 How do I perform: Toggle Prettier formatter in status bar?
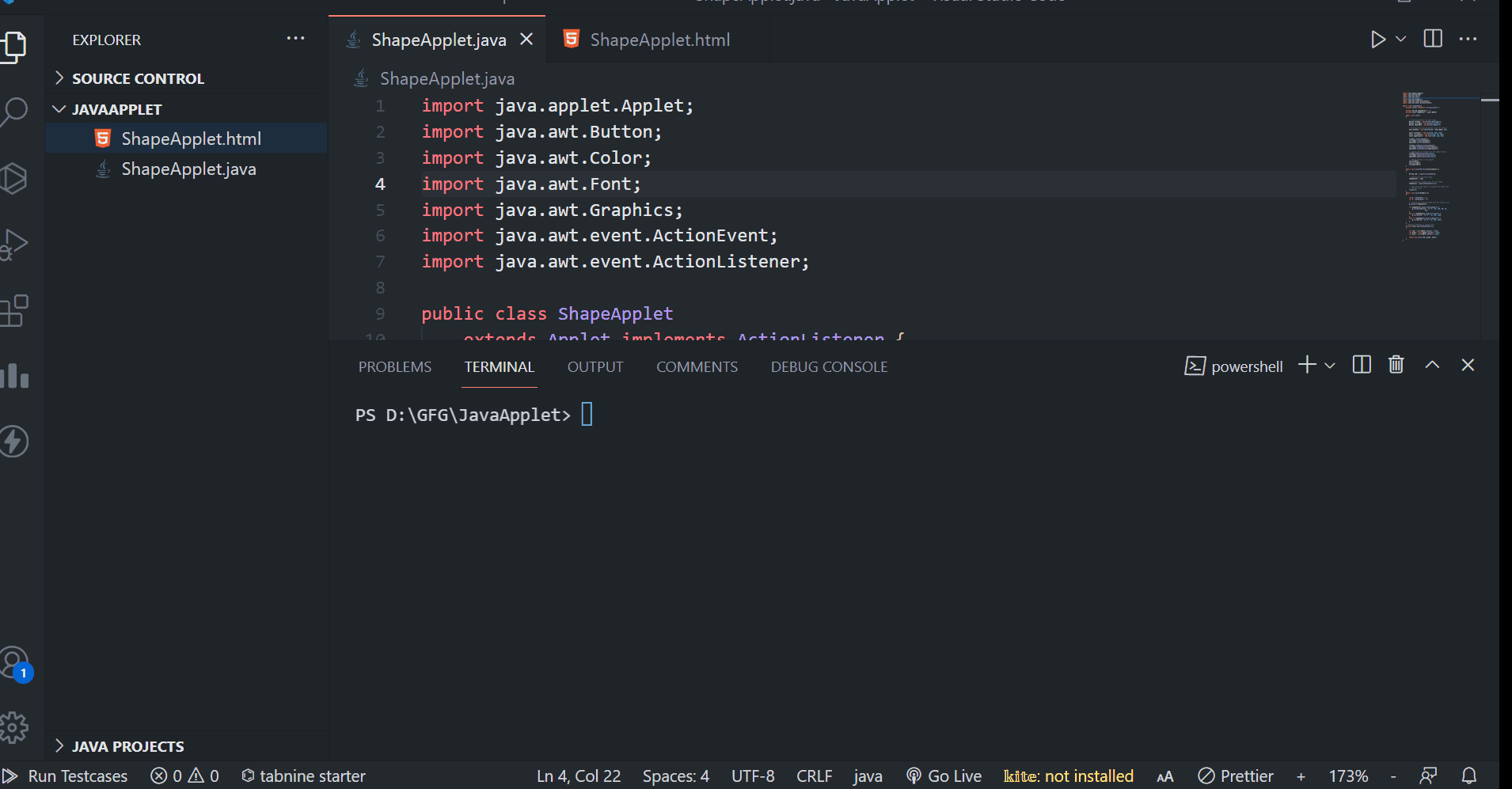(x=1236, y=776)
